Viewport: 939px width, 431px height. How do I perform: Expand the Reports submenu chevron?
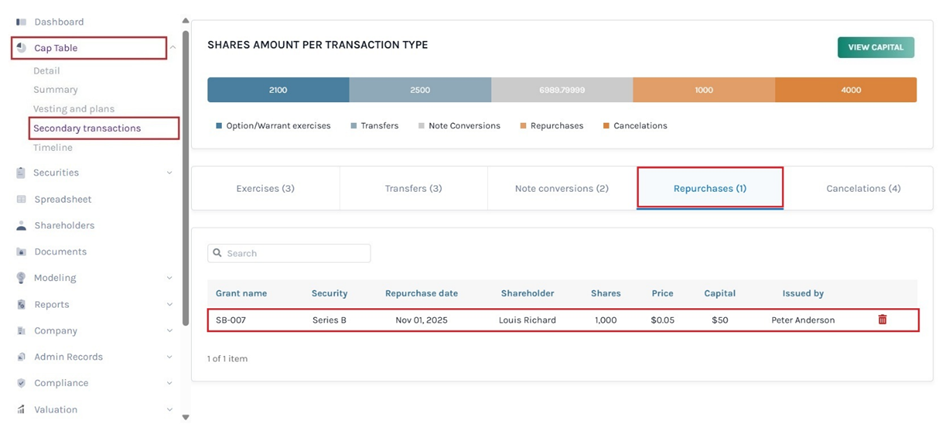click(169, 305)
